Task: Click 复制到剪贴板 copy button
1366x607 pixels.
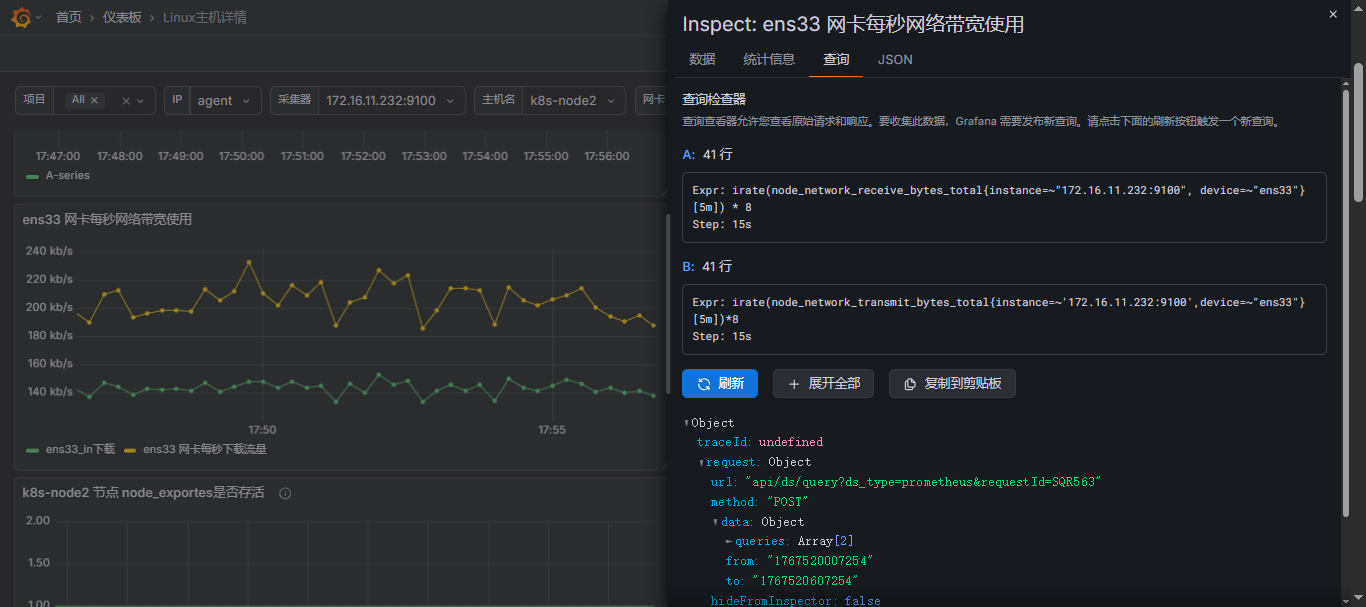Action: [x=952, y=383]
